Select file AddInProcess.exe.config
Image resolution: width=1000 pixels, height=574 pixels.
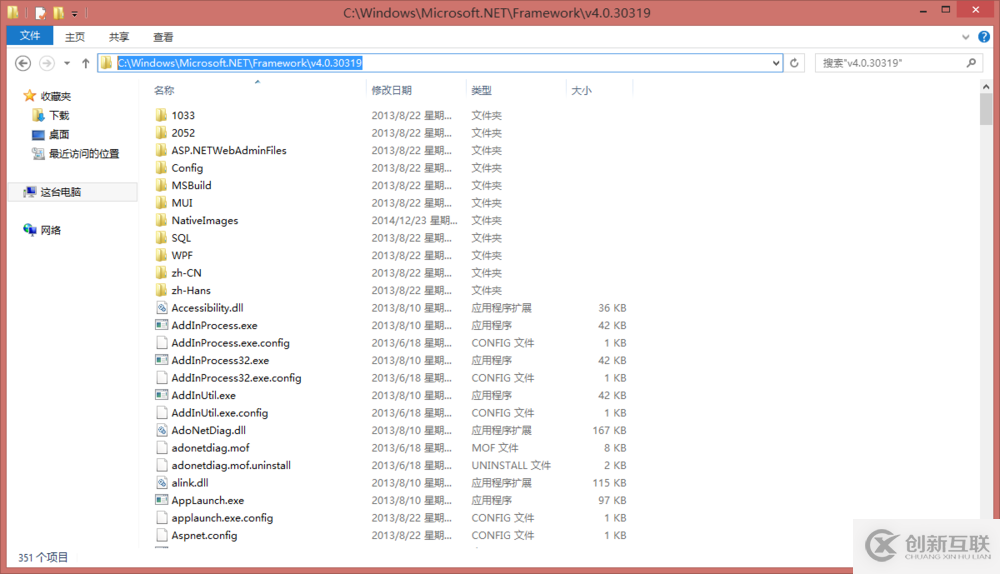pyautogui.click(x=230, y=343)
